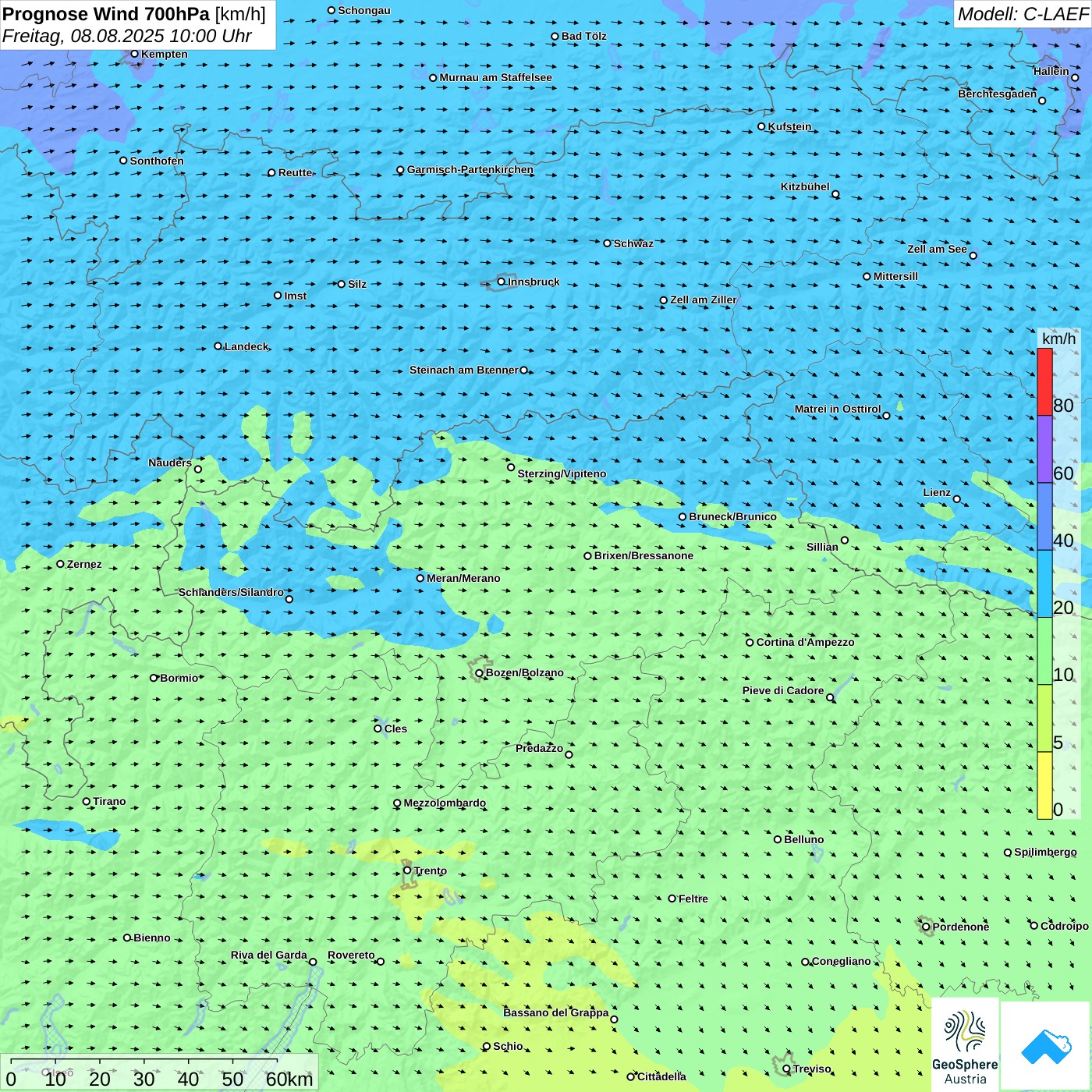Select the Kitzbühel location label
The image size is (1092, 1092).
tap(805, 186)
